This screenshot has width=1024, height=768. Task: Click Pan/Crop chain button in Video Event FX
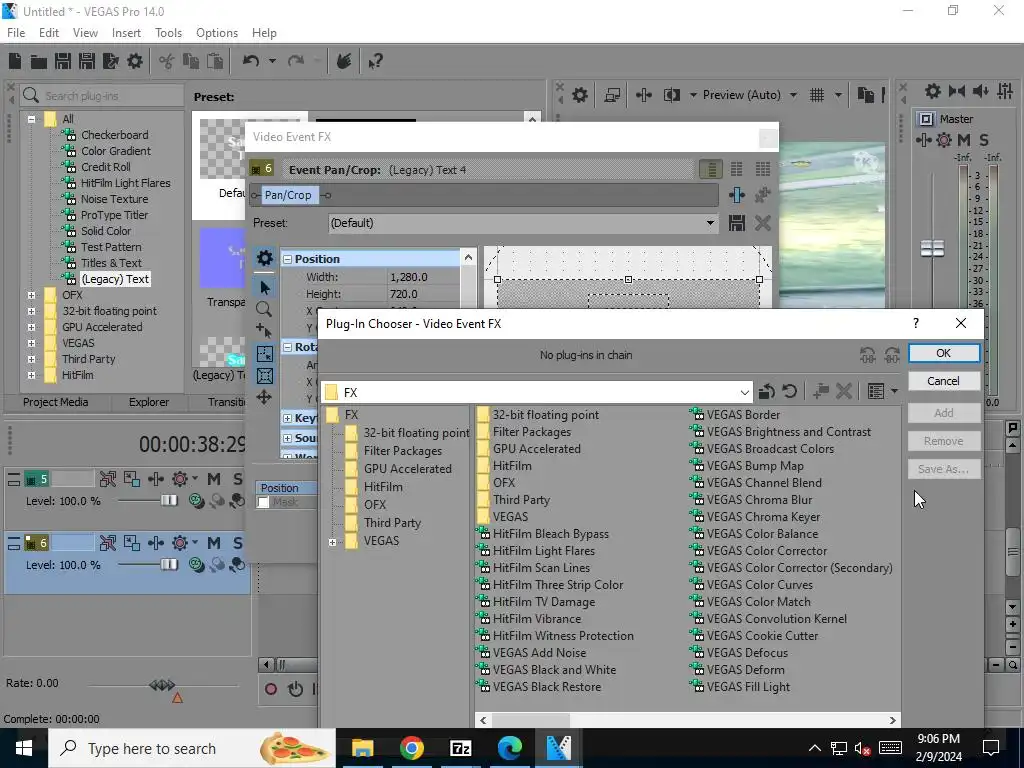288,195
